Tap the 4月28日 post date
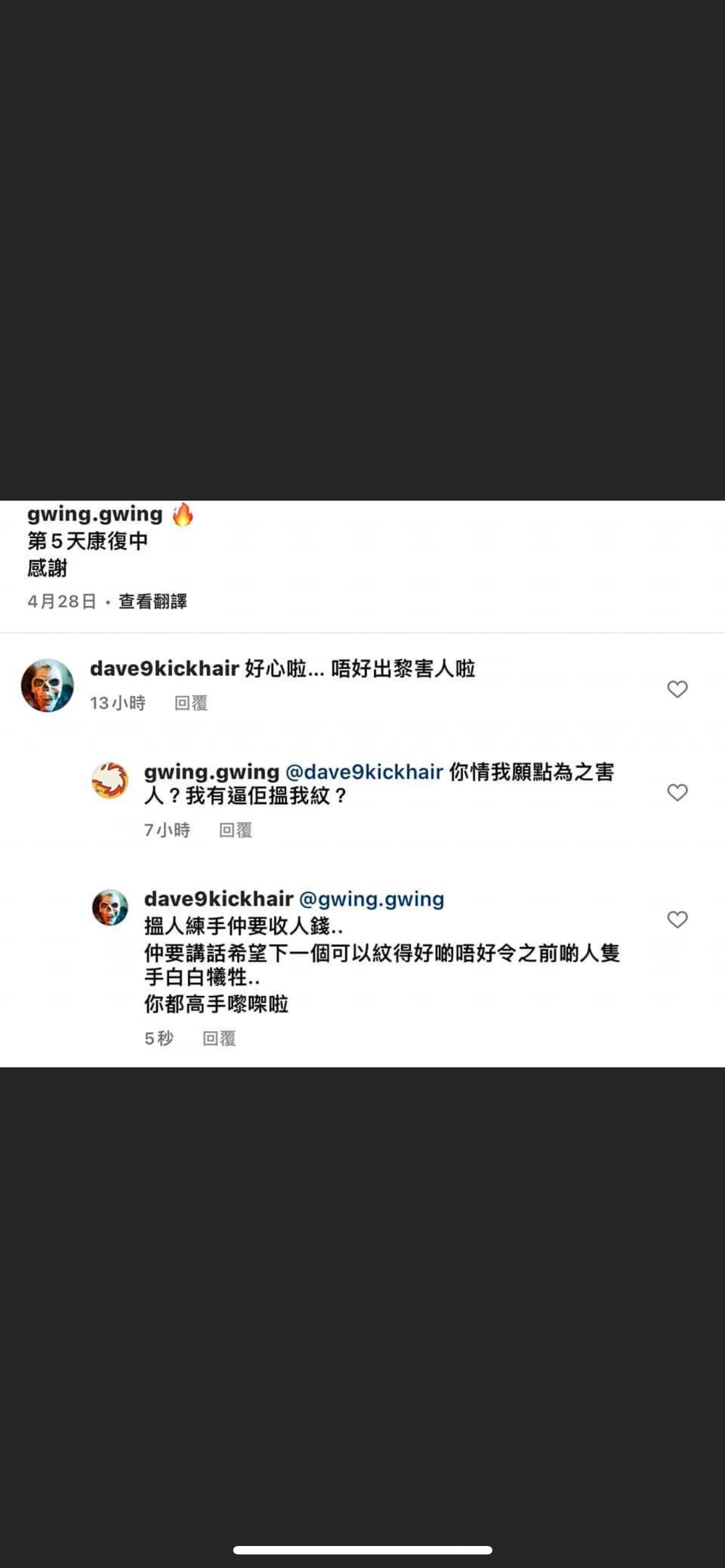The image size is (725, 1568). pyautogui.click(x=62, y=601)
